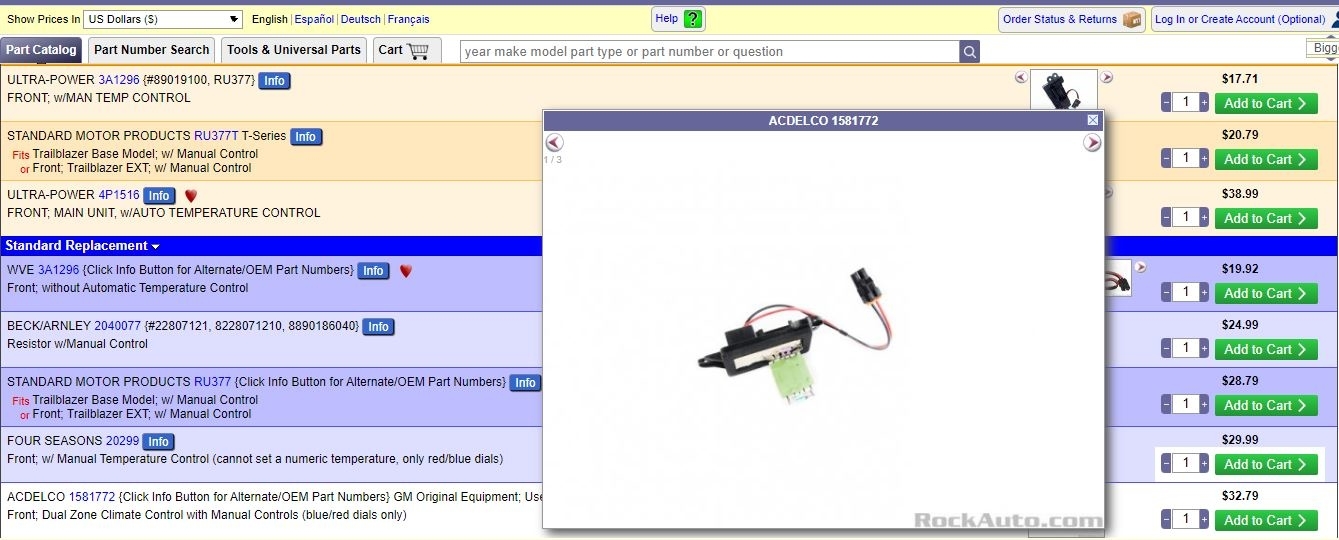Image resolution: width=1339 pixels, height=540 pixels.
Task: Increase quantity for the $19.92 item
Action: pyautogui.click(x=1204, y=292)
